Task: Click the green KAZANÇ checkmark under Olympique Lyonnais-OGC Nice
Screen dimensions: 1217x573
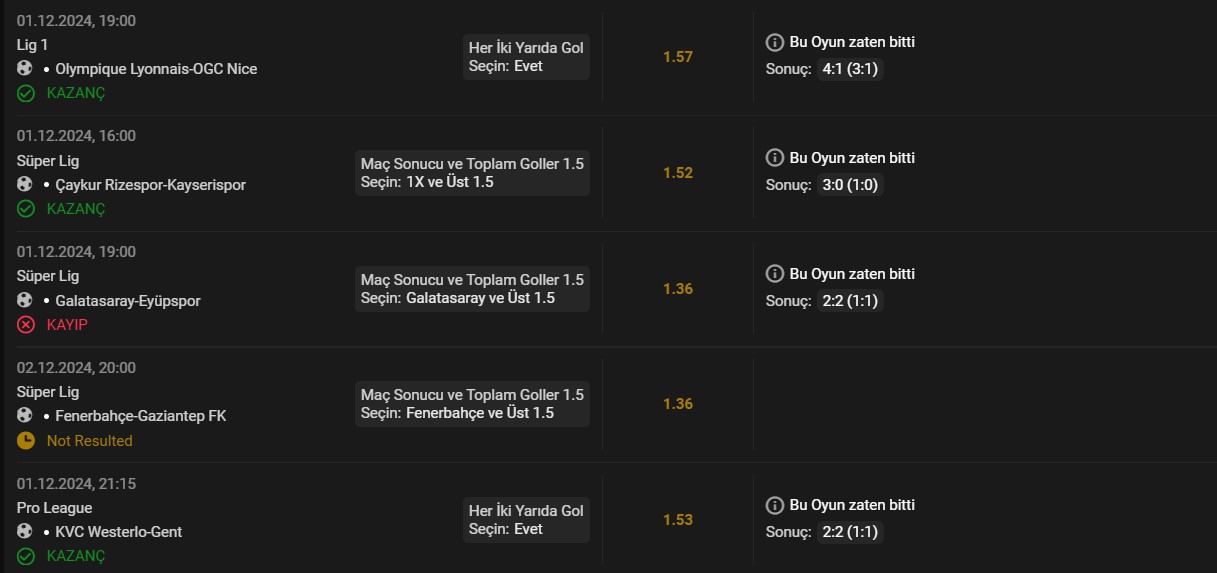Action: click(26, 93)
